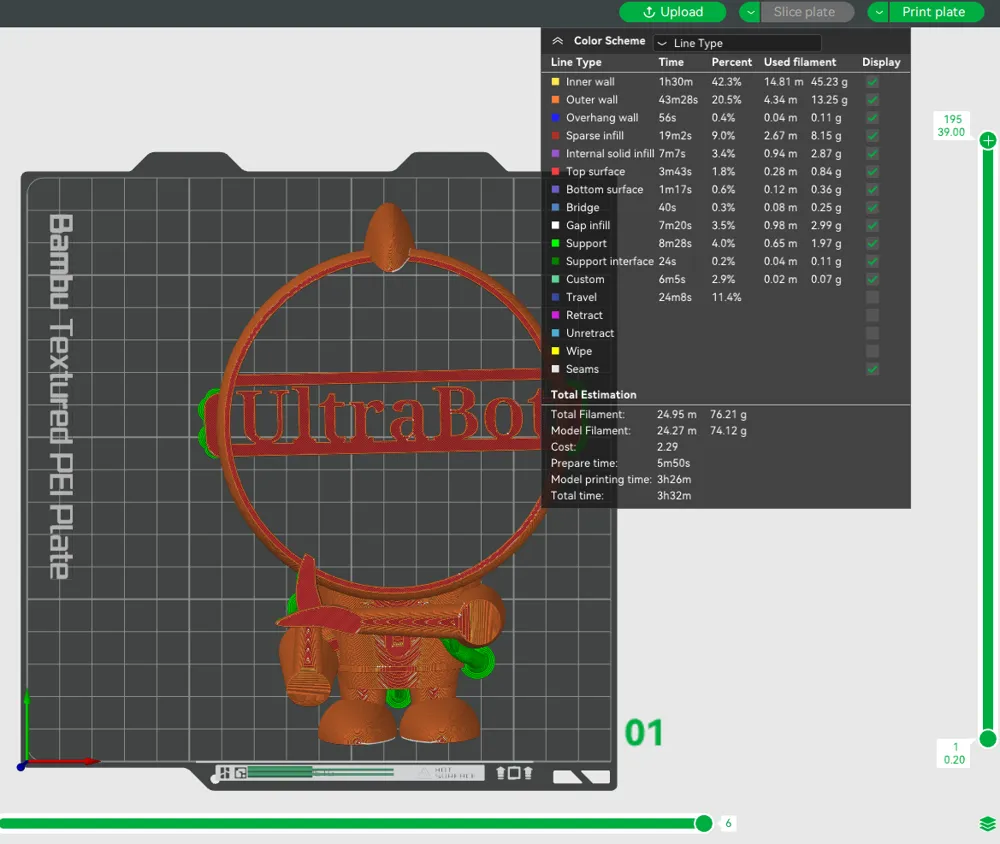The height and width of the screenshot is (844, 1000).
Task: Hide Support lines via checkbox
Action: coord(872,244)
